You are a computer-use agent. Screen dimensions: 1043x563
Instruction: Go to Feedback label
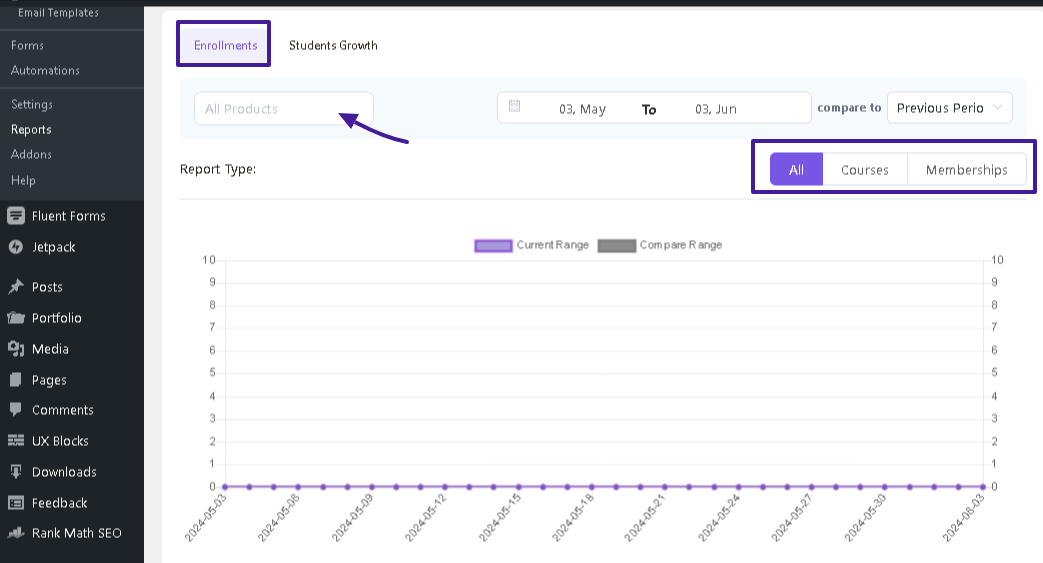coord(59,502)
